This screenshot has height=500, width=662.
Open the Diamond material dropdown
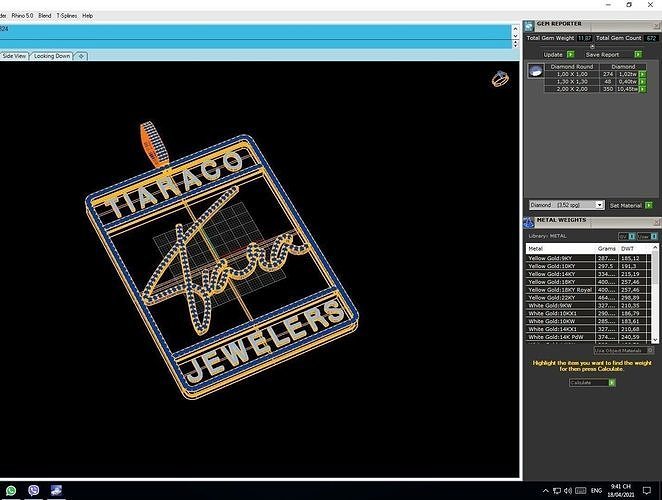pos(600,205)
